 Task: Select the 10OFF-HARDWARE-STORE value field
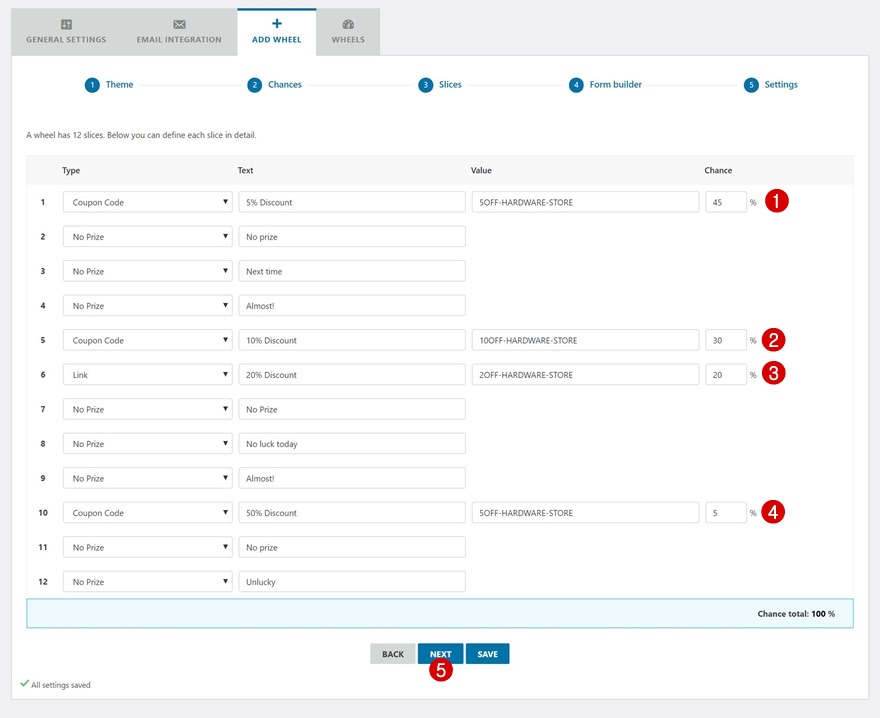click(x=584, y=341)
